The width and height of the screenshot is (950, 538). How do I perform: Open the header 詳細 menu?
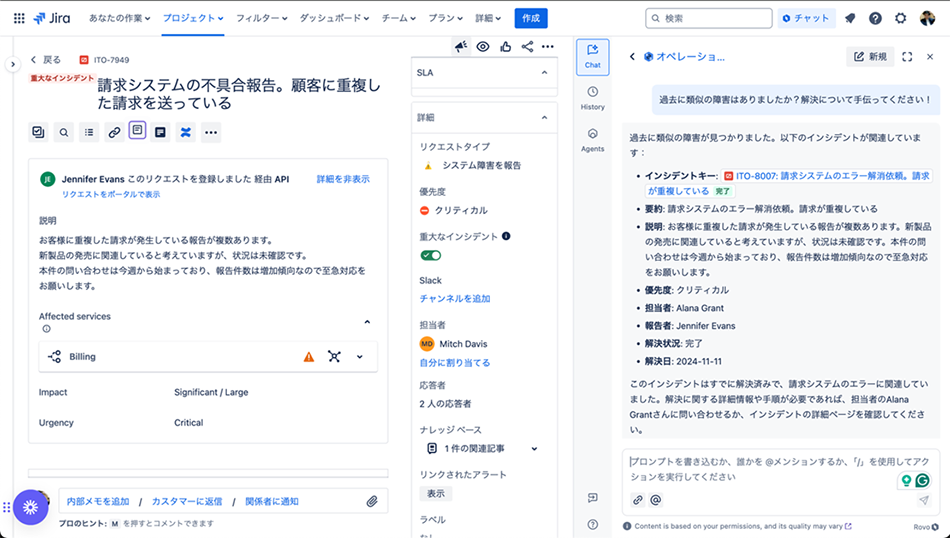[488, 18]
